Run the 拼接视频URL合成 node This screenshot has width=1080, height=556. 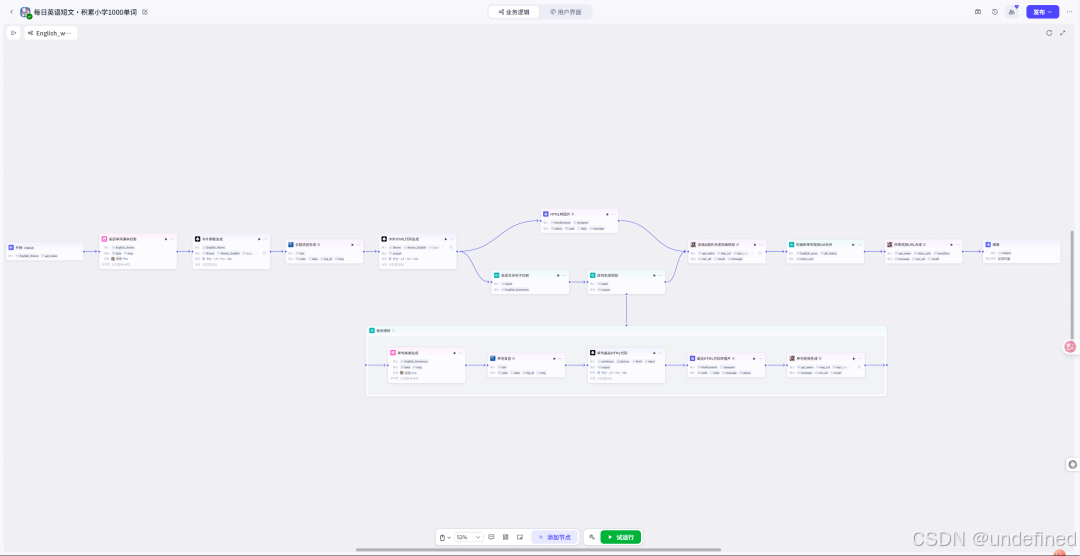click(x=950, y=244)
